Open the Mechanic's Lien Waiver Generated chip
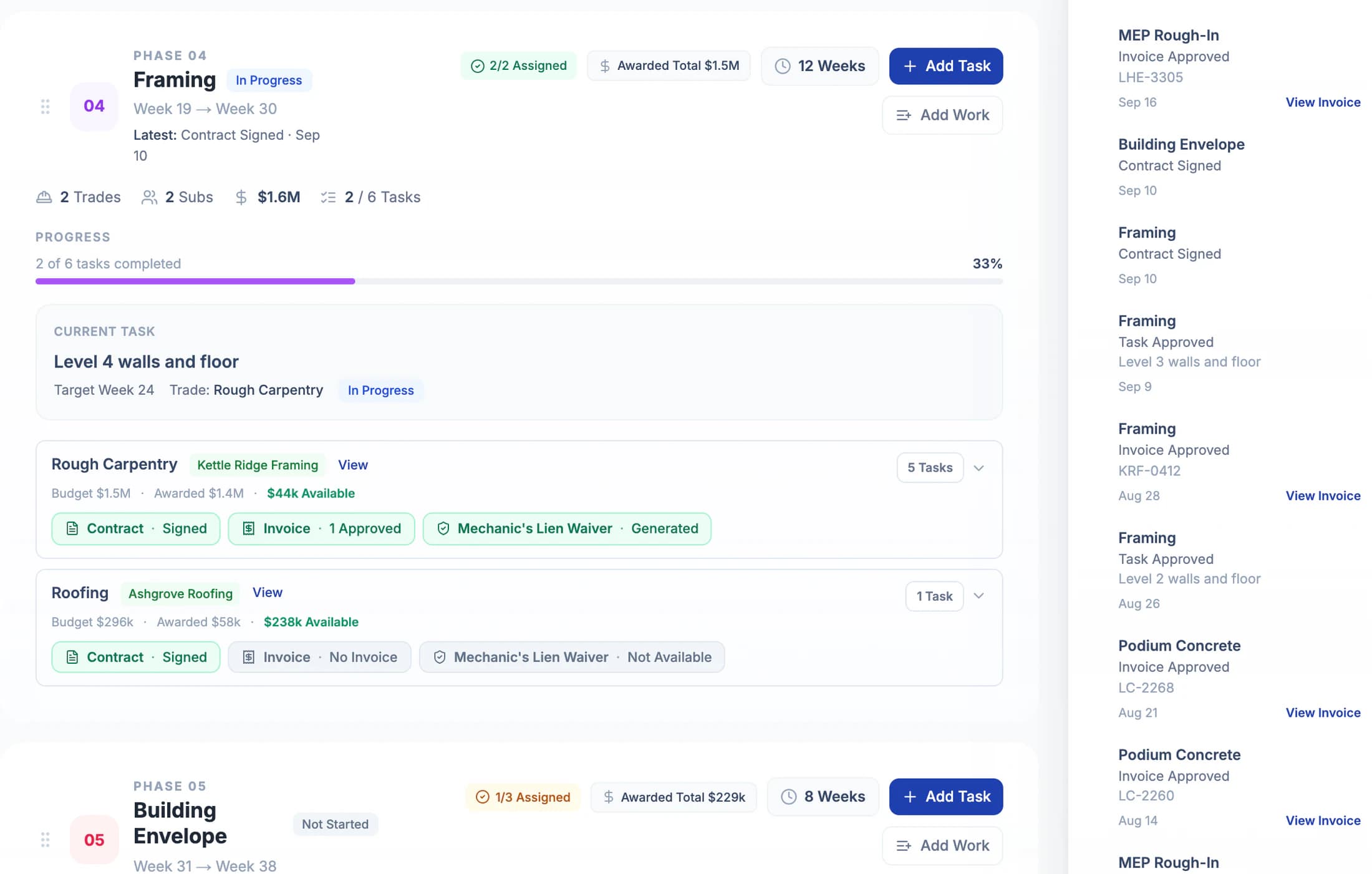The width and height of the screenshot is (1372, 874). coord(566,529)
